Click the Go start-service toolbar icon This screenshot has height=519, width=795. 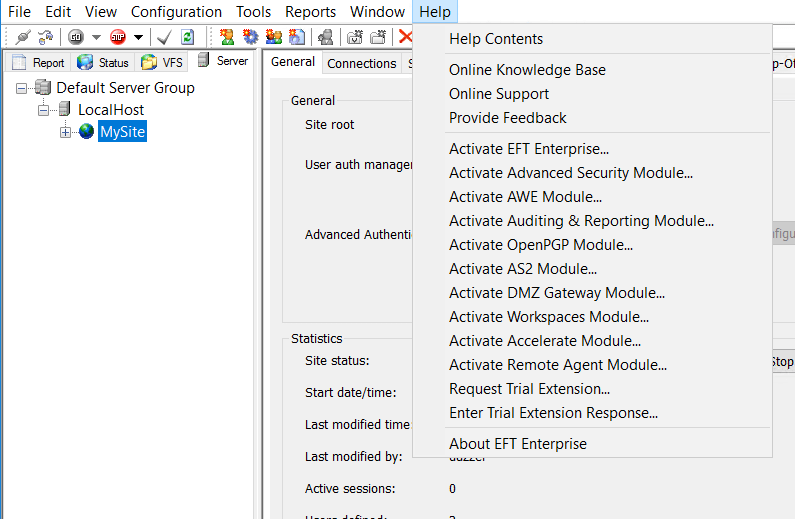pos(76,37)
